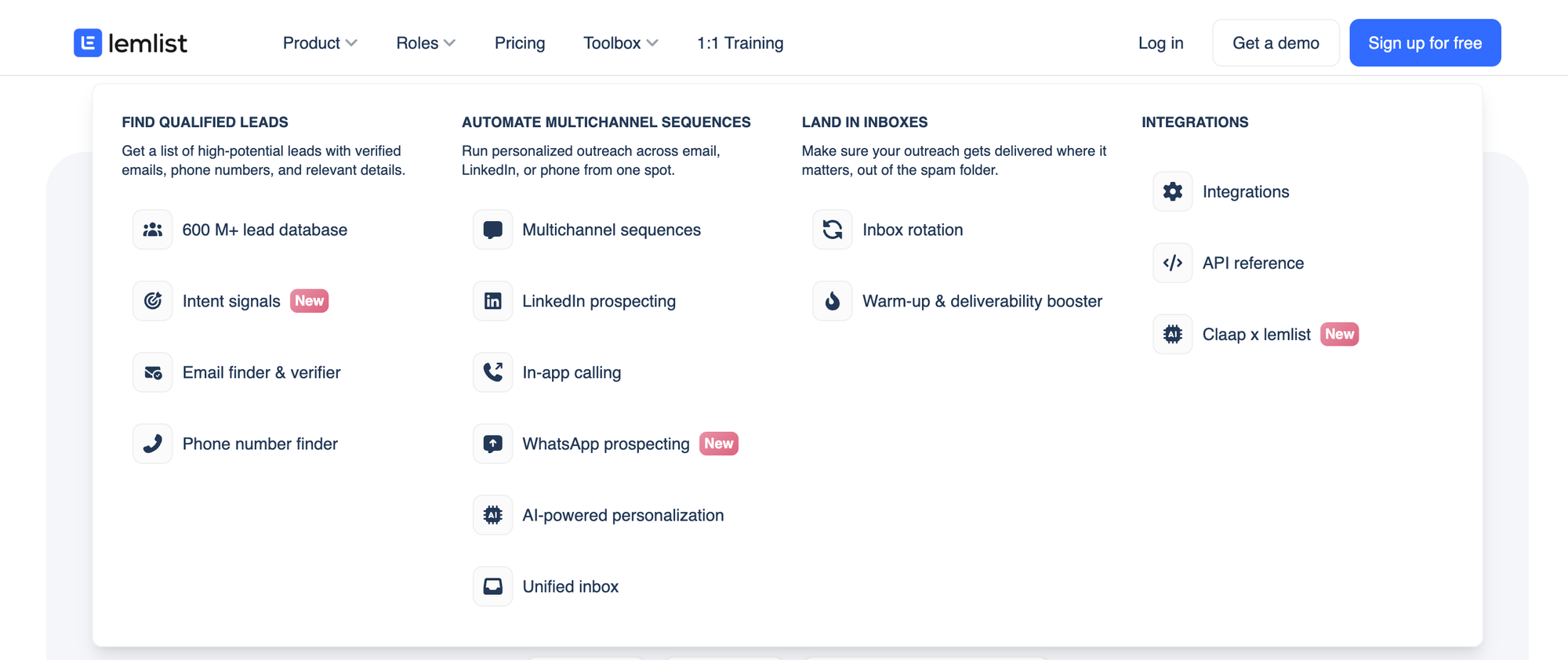Image resolution: width=1568 pixels, height=660 pixels.
Task: Click the Unified inbox tray icon
Action: [492, 586]
